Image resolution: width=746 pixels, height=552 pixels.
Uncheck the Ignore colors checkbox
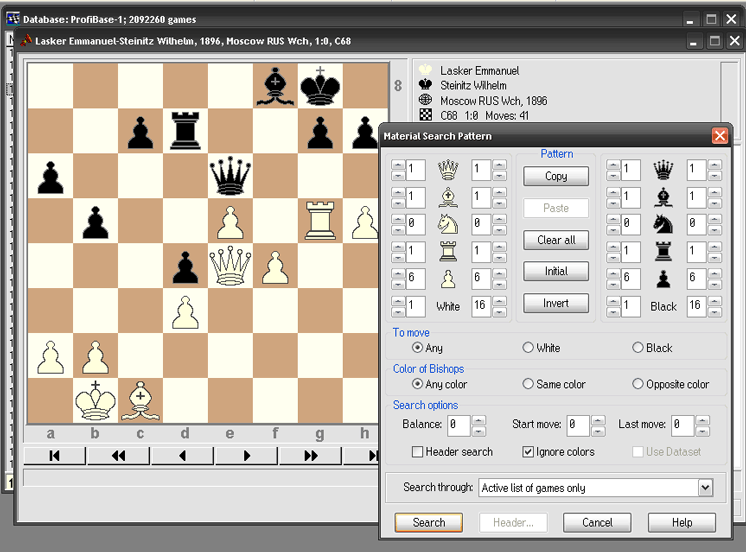(x=528, y=452)
